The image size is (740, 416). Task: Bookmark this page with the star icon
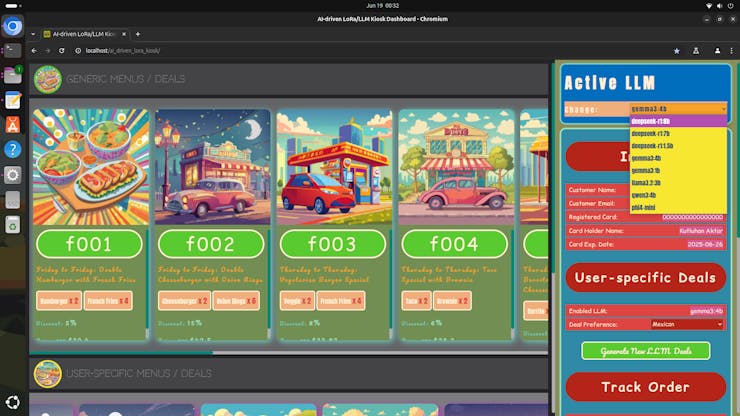[x=677, y=50]
